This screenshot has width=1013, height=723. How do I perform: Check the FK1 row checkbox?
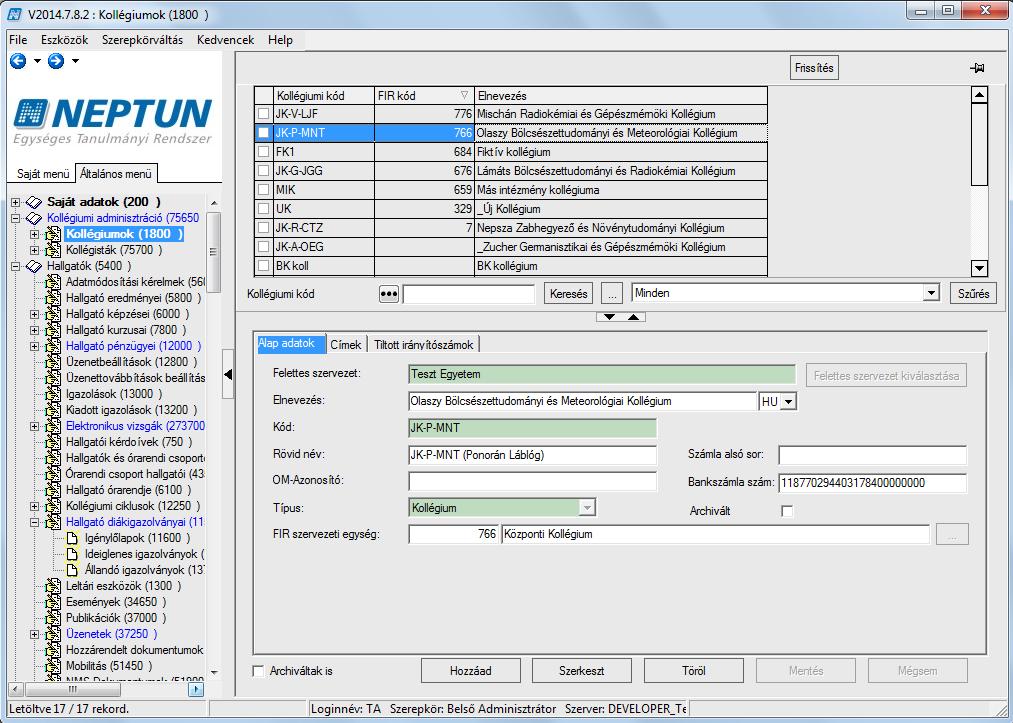point(264,152)
